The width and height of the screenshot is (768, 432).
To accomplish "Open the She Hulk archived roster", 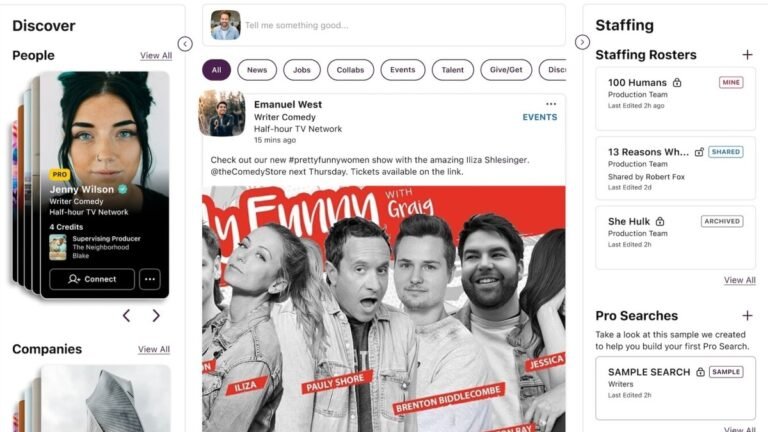I will click(675, 238).
